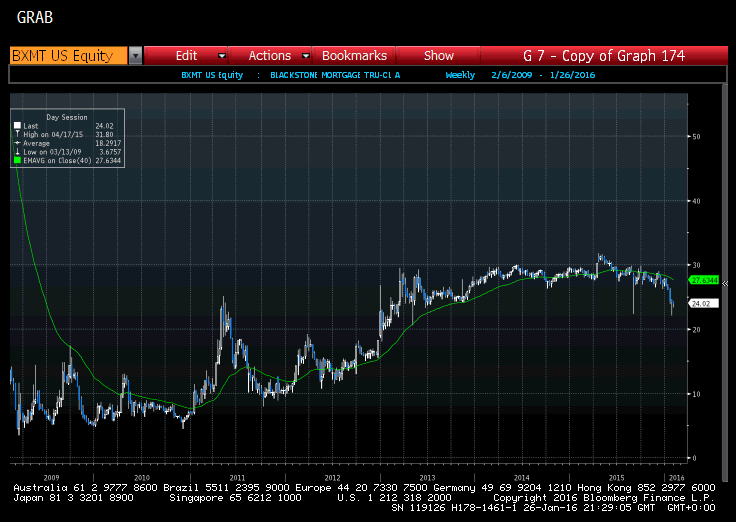
Task: Click the High on 04/17/15 legend icon
Action: pyautogui.click(x=17, y=134)
